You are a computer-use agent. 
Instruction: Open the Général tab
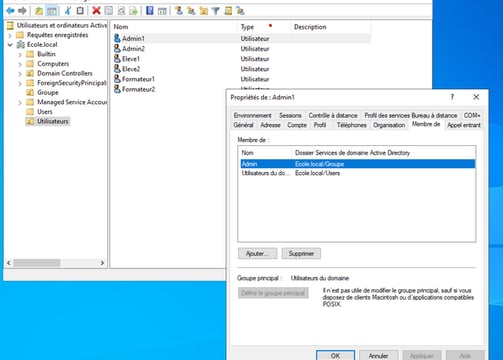point(243,125)
